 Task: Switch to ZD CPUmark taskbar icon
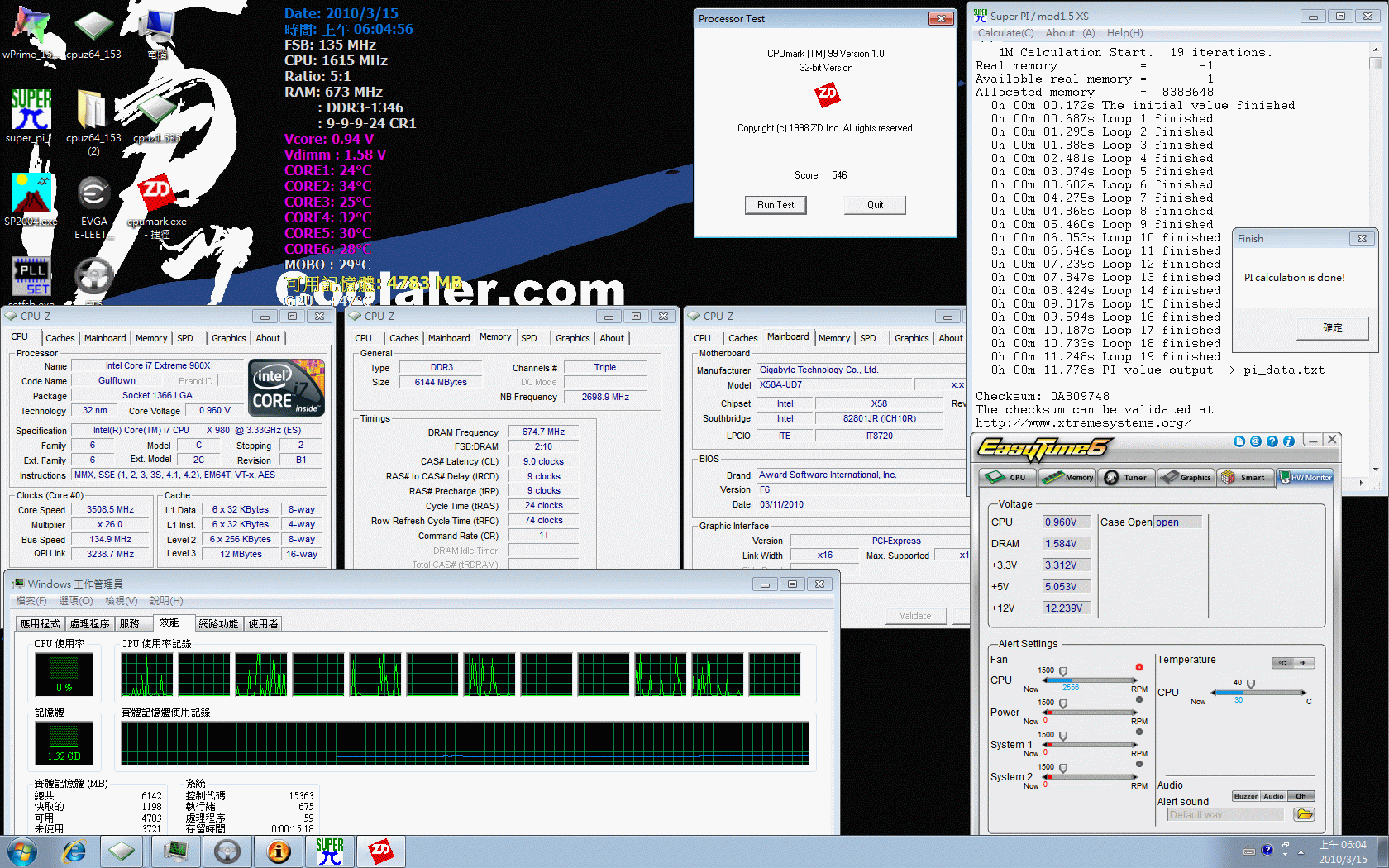click(x=380, y=851)
